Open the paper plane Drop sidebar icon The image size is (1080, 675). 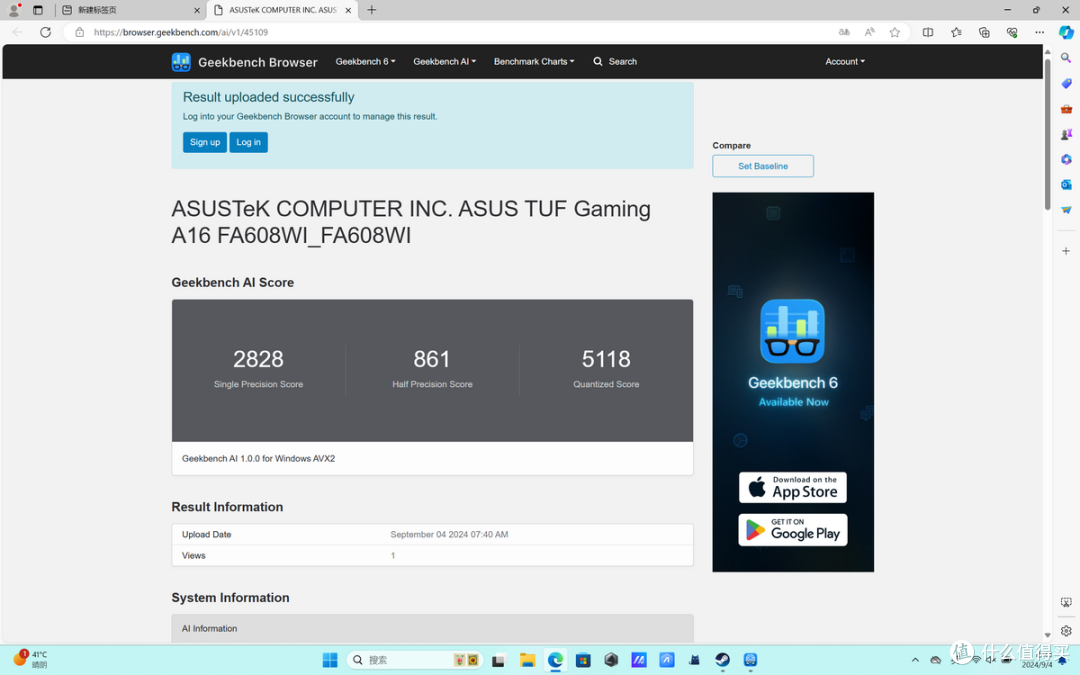(1066, 209)
